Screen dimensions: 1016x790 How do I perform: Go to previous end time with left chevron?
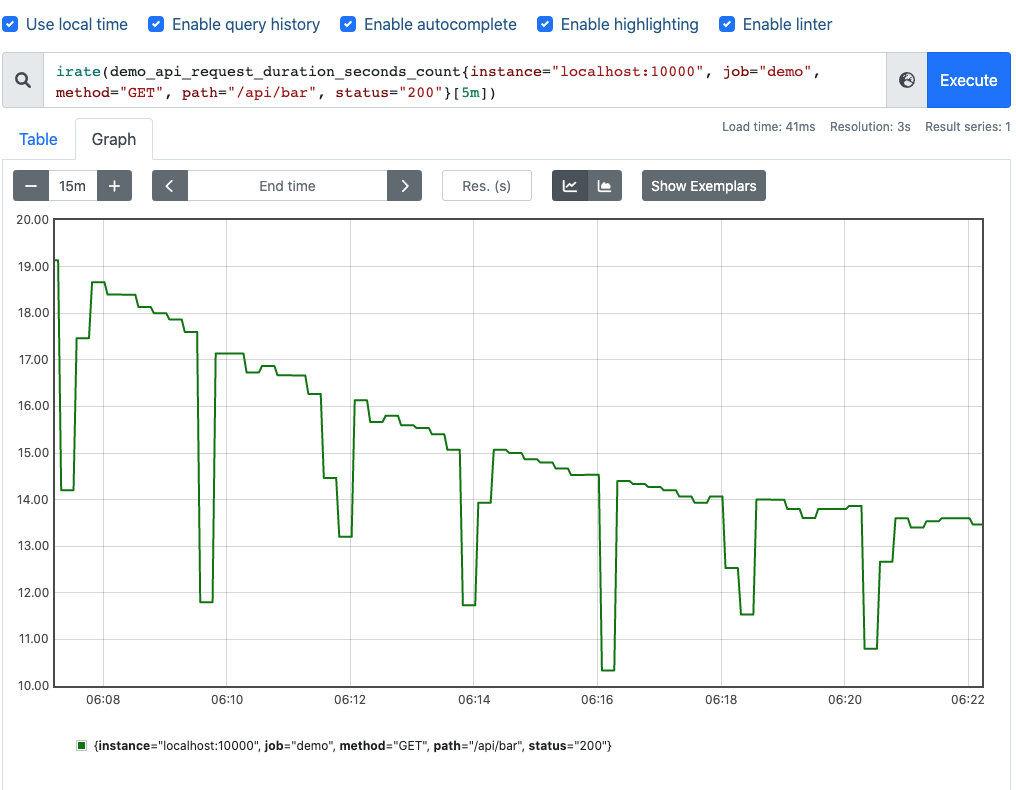tap(170, 186)
